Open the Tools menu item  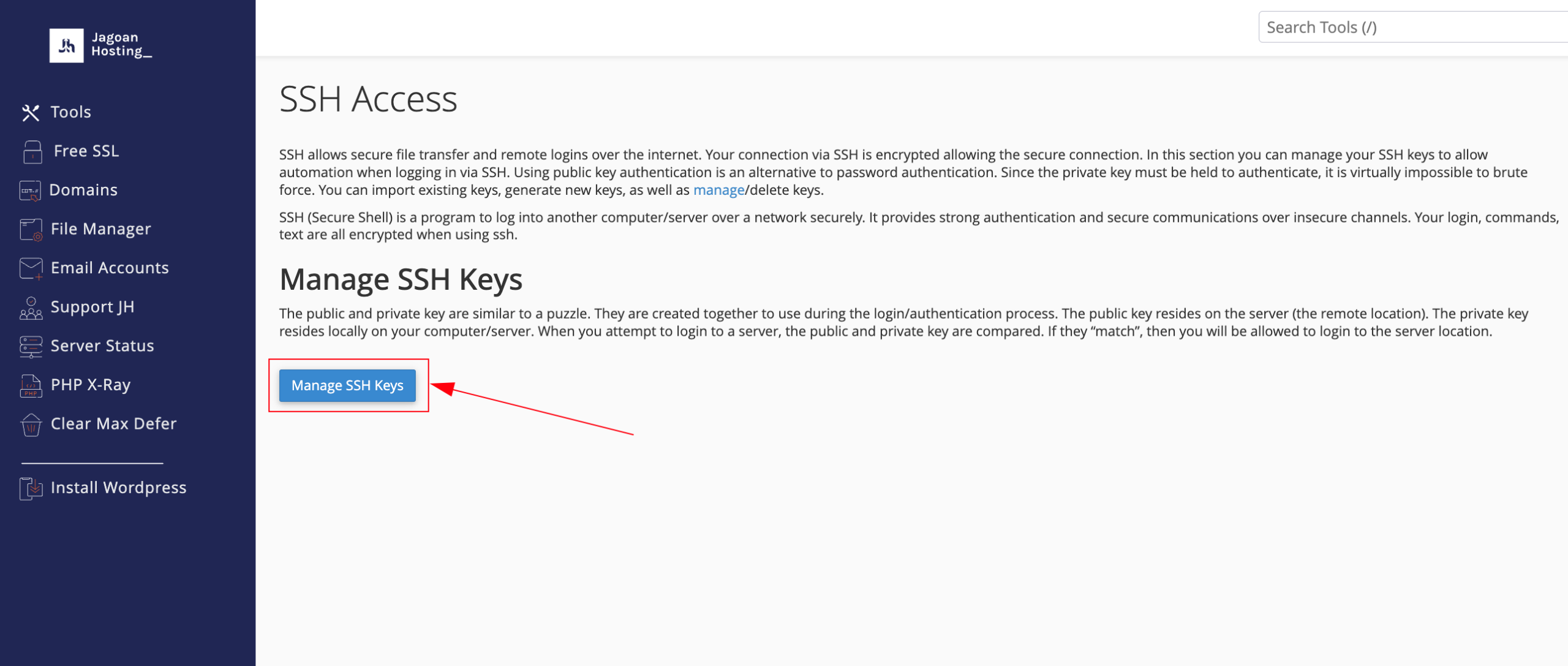tap(71, 112)
